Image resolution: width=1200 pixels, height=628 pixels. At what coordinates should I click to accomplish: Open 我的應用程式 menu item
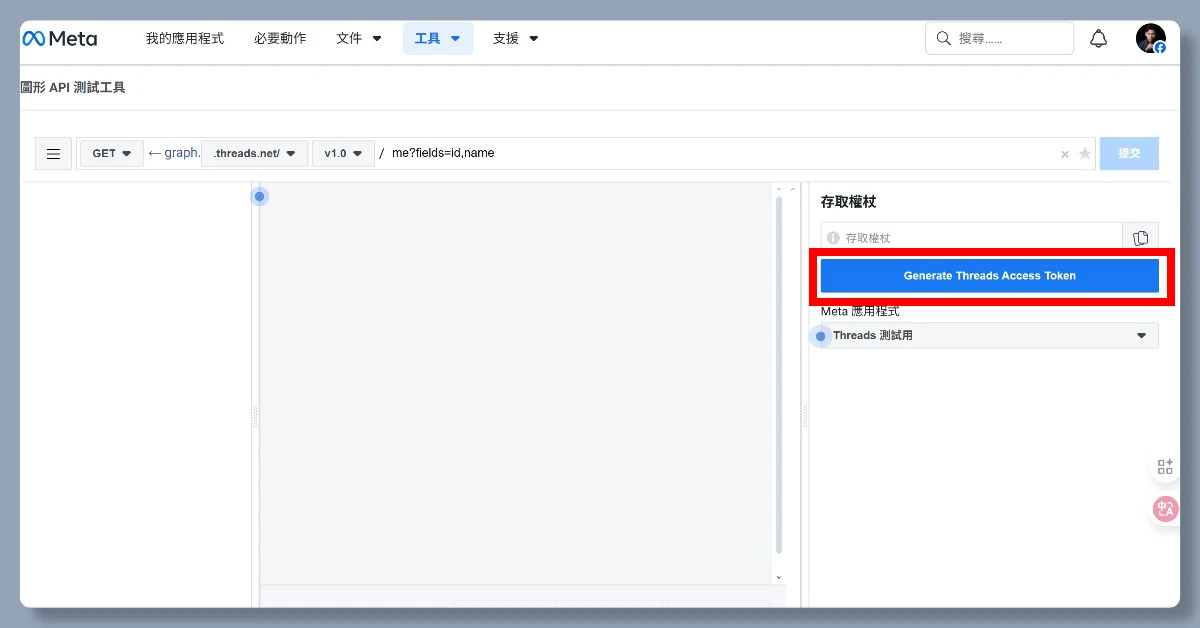click(185, 39)
